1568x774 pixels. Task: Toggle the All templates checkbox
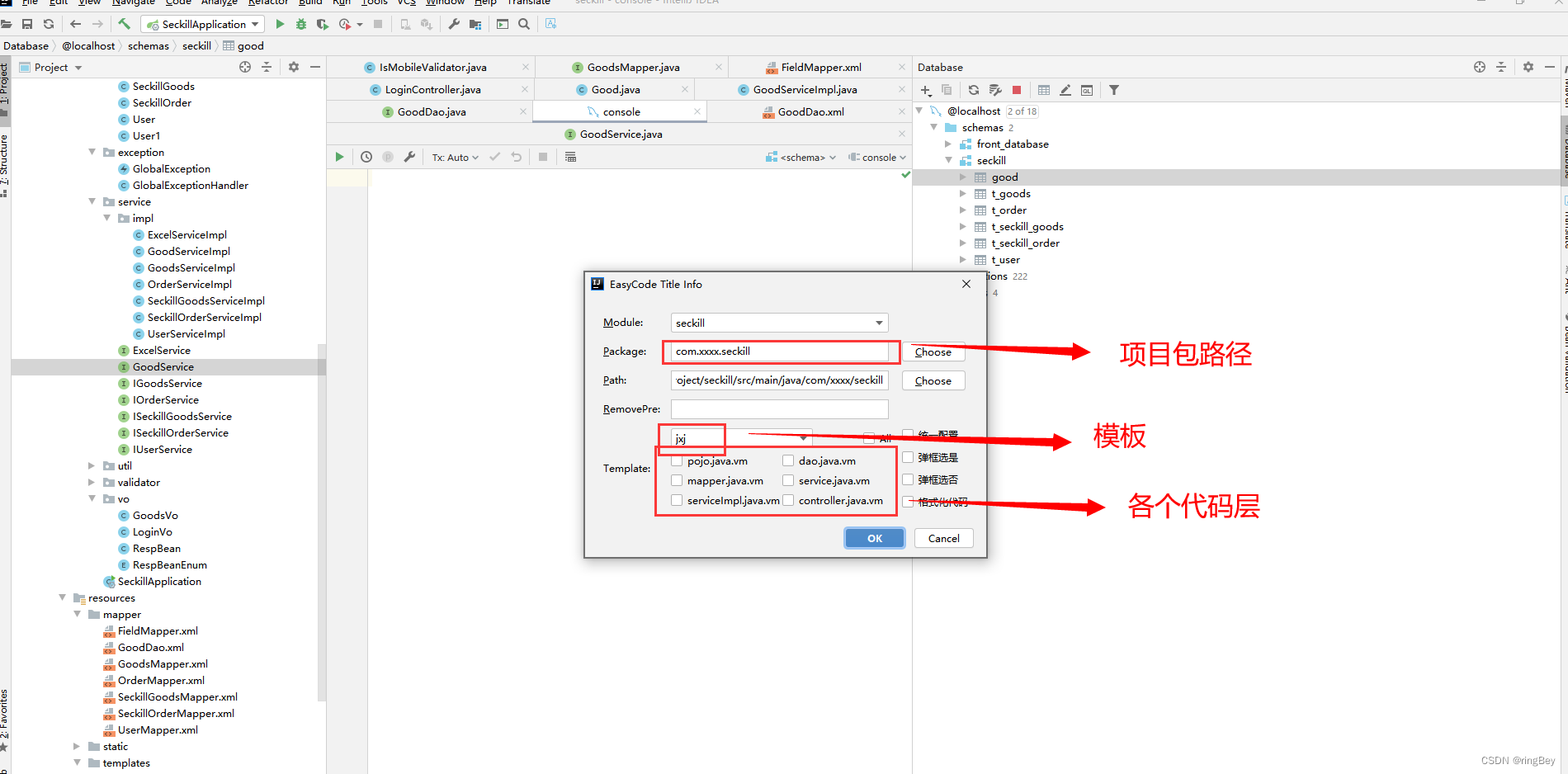[x=869, y=438]
